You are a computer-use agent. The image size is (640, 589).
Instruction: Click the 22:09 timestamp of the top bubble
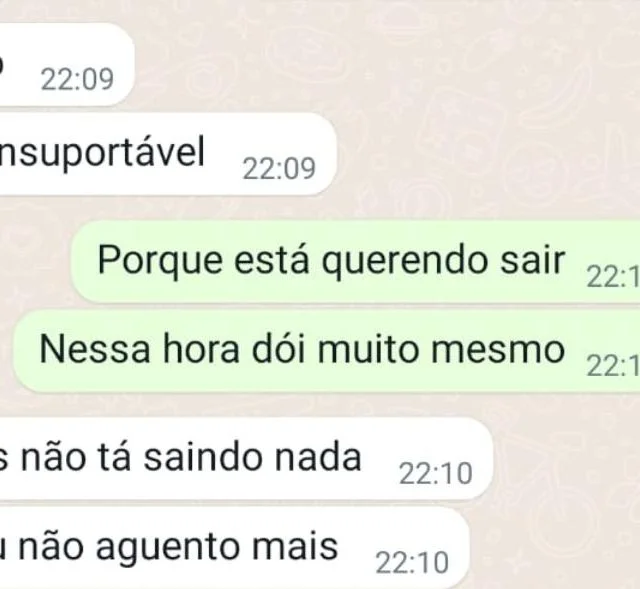point(77,79)
